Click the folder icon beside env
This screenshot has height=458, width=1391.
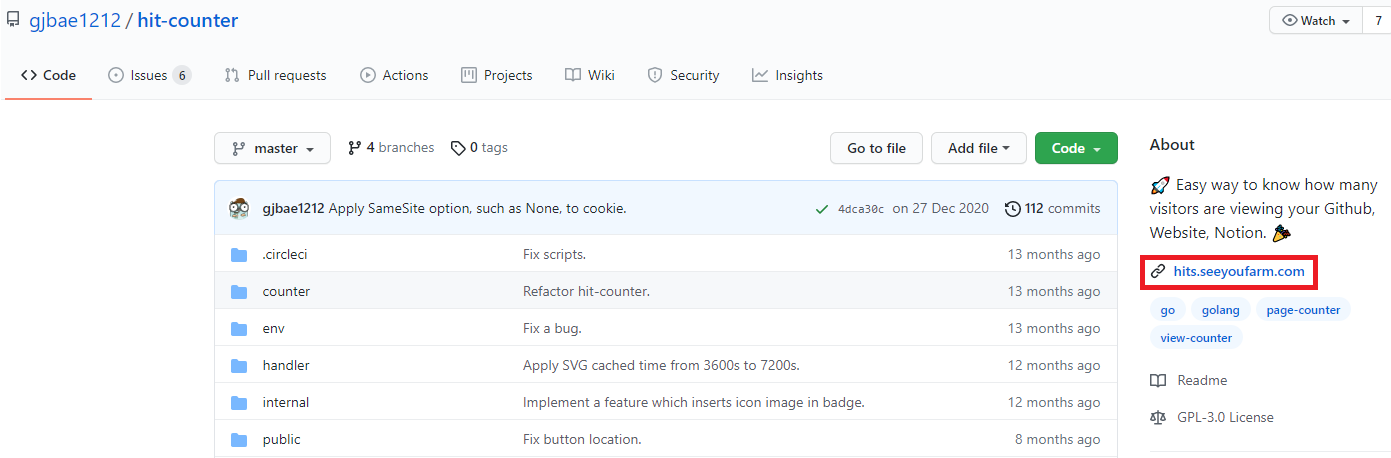(x=239, y=328)
